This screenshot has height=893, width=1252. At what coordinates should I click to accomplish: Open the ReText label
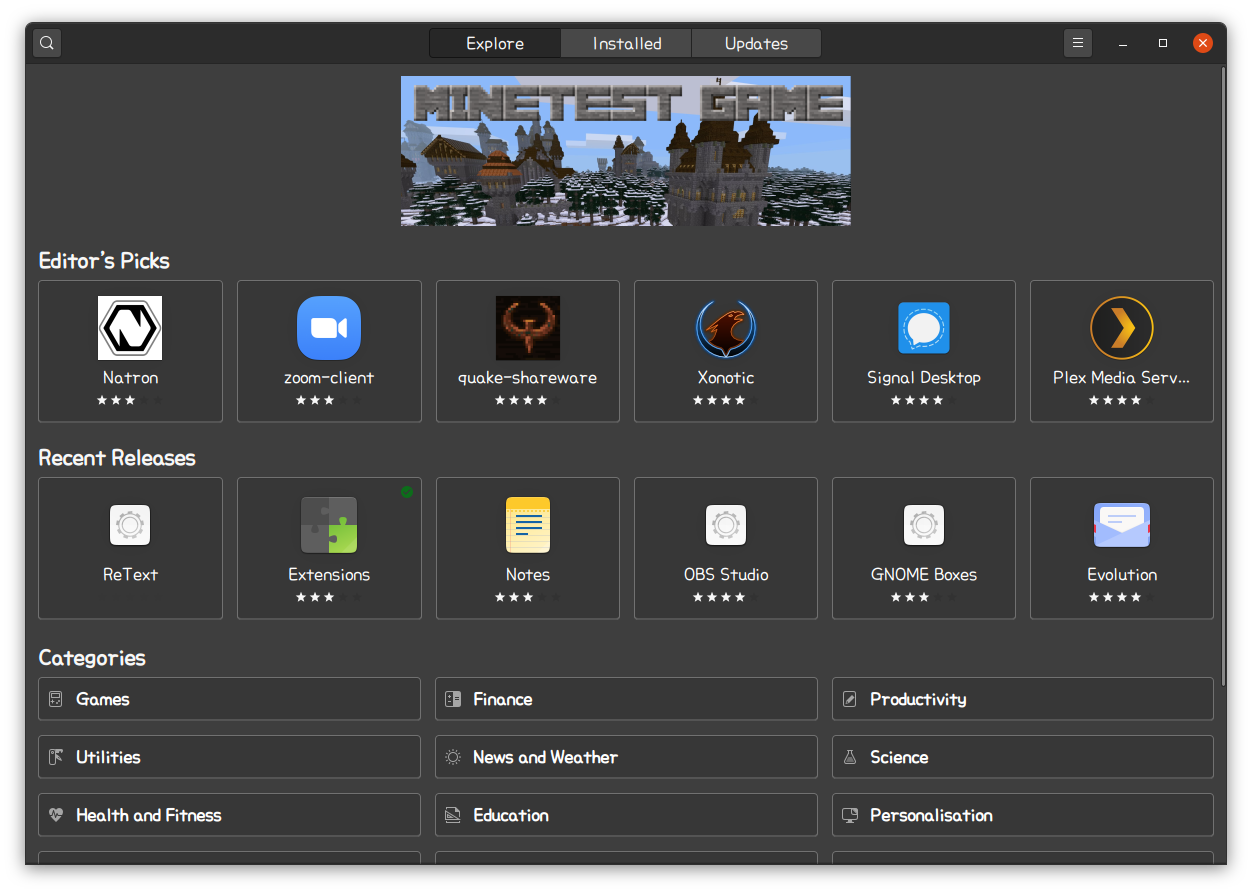130,575
